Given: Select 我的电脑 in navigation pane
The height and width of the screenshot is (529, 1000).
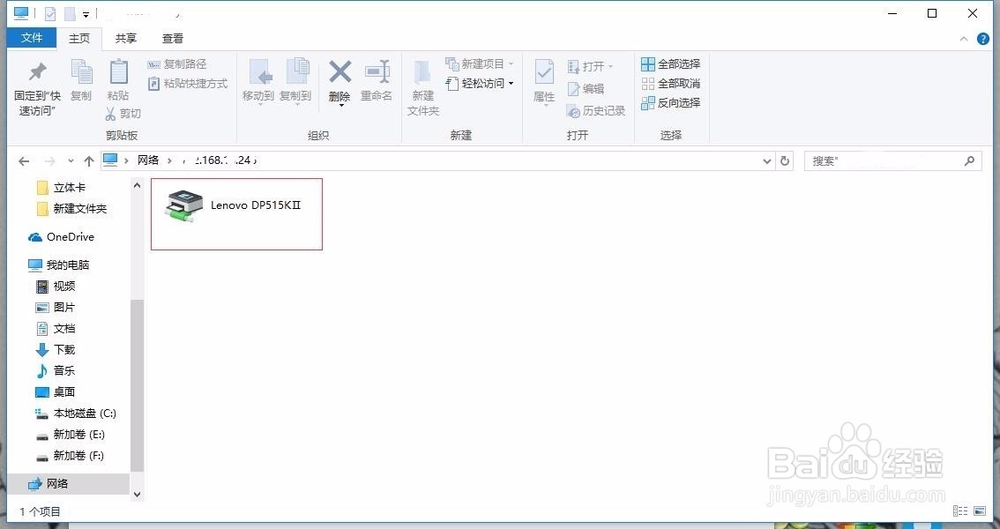Looking at the screenshot, I should pos(59,265).
